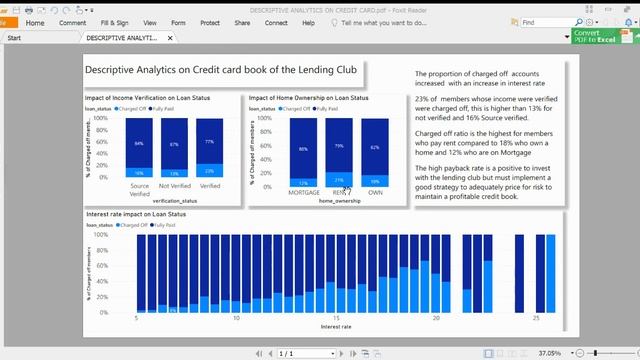Viewport: 640px width, 360px height.
Task: Click the 'Not Verified' axis label
Action: [x=175, y=186]
